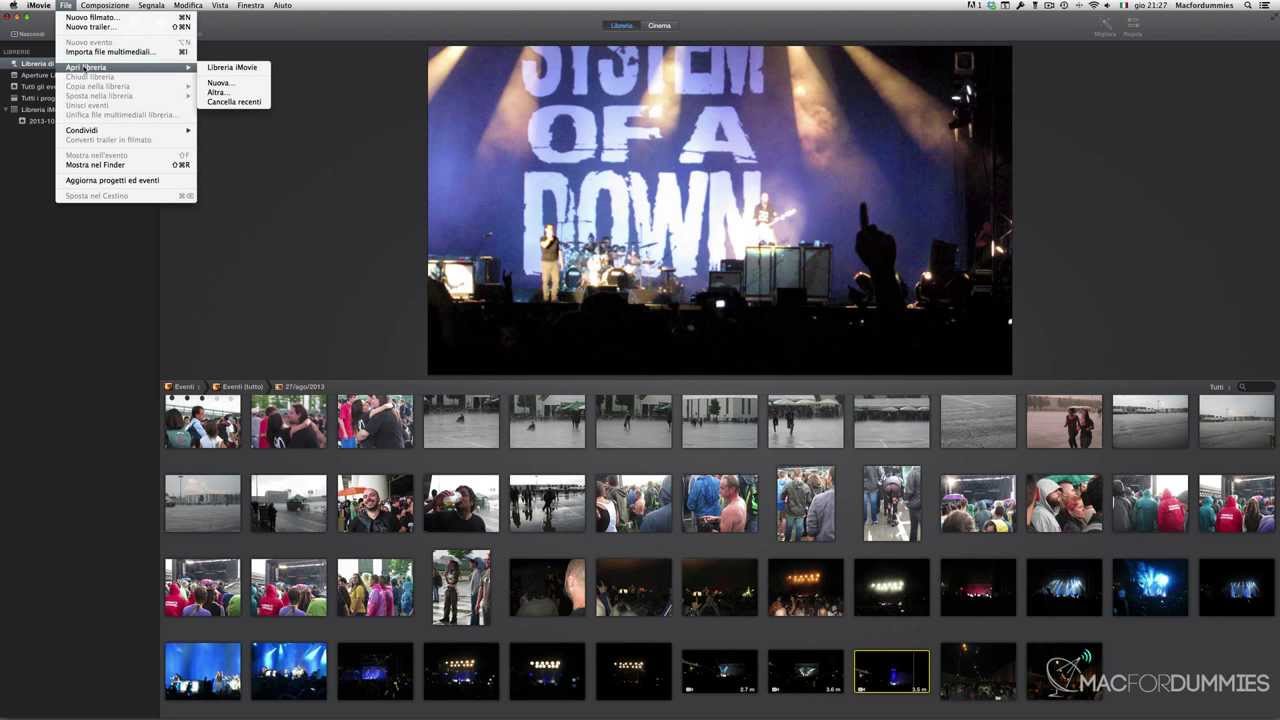Click the Spotlight search icon in menu bar
The width and height of the screenshot is (1280, 720).
click(x=1248, y=5)
